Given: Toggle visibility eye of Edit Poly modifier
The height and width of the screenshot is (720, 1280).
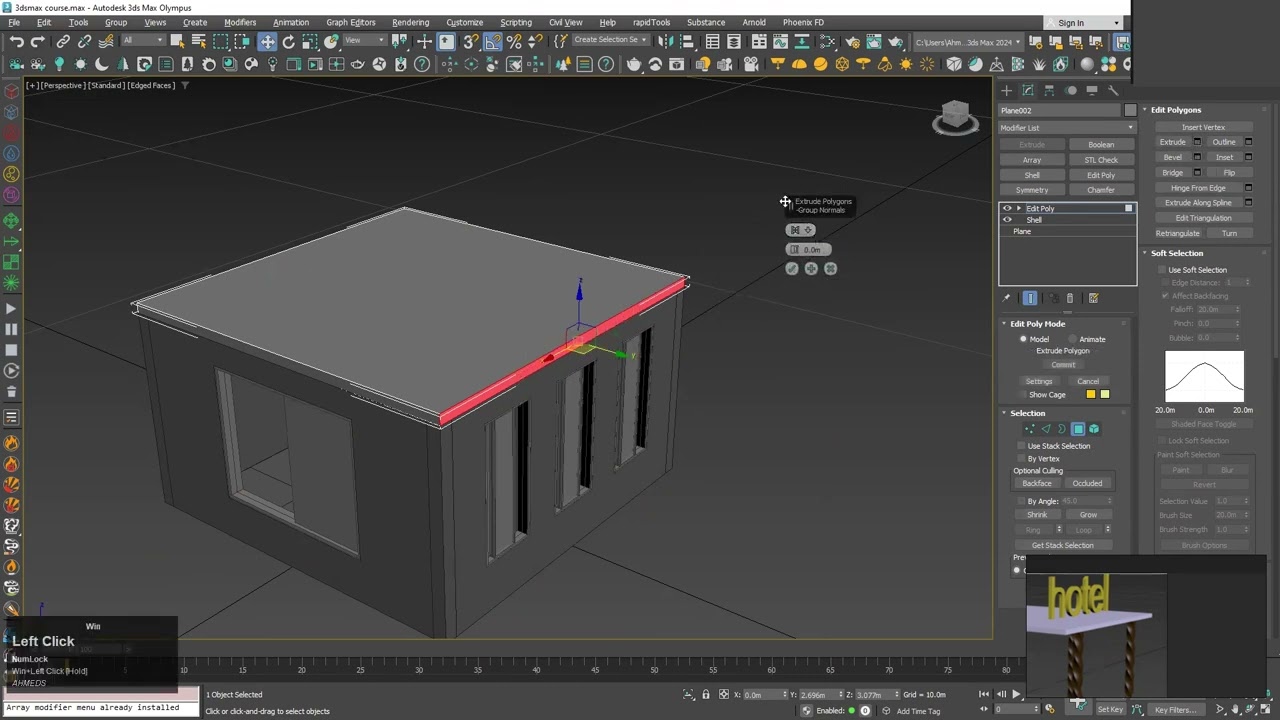Looking at the screenshot, I should [x=1007, y=208].
